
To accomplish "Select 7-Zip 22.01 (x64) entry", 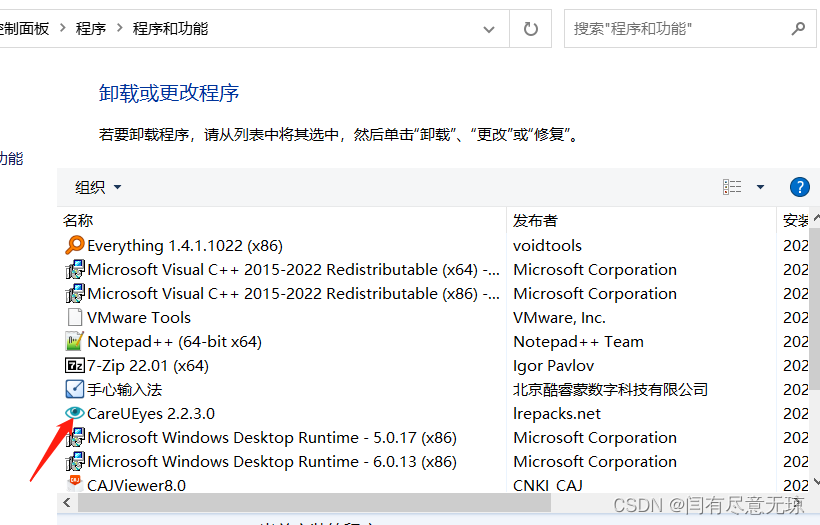I will (147, 366).
